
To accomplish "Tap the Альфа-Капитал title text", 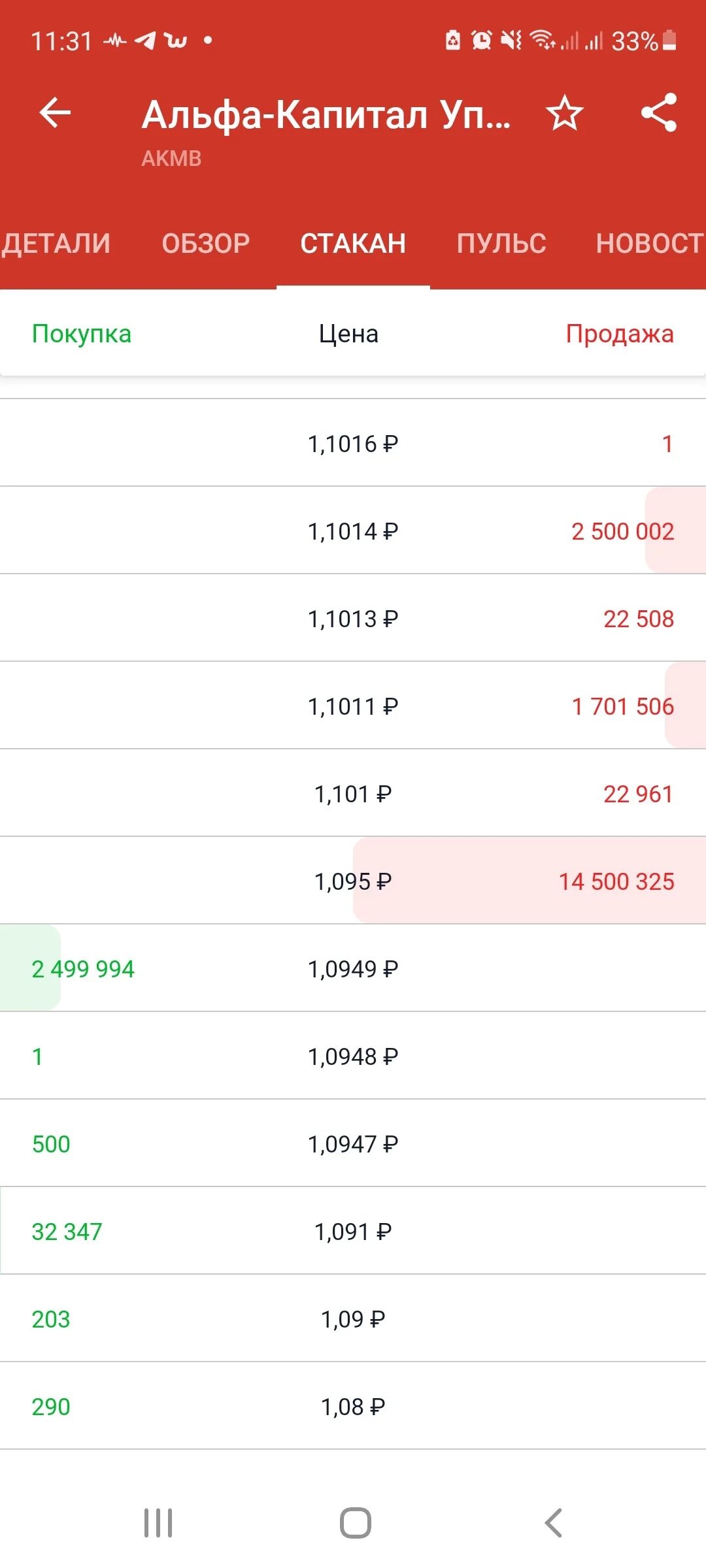I will coord(326,114).
